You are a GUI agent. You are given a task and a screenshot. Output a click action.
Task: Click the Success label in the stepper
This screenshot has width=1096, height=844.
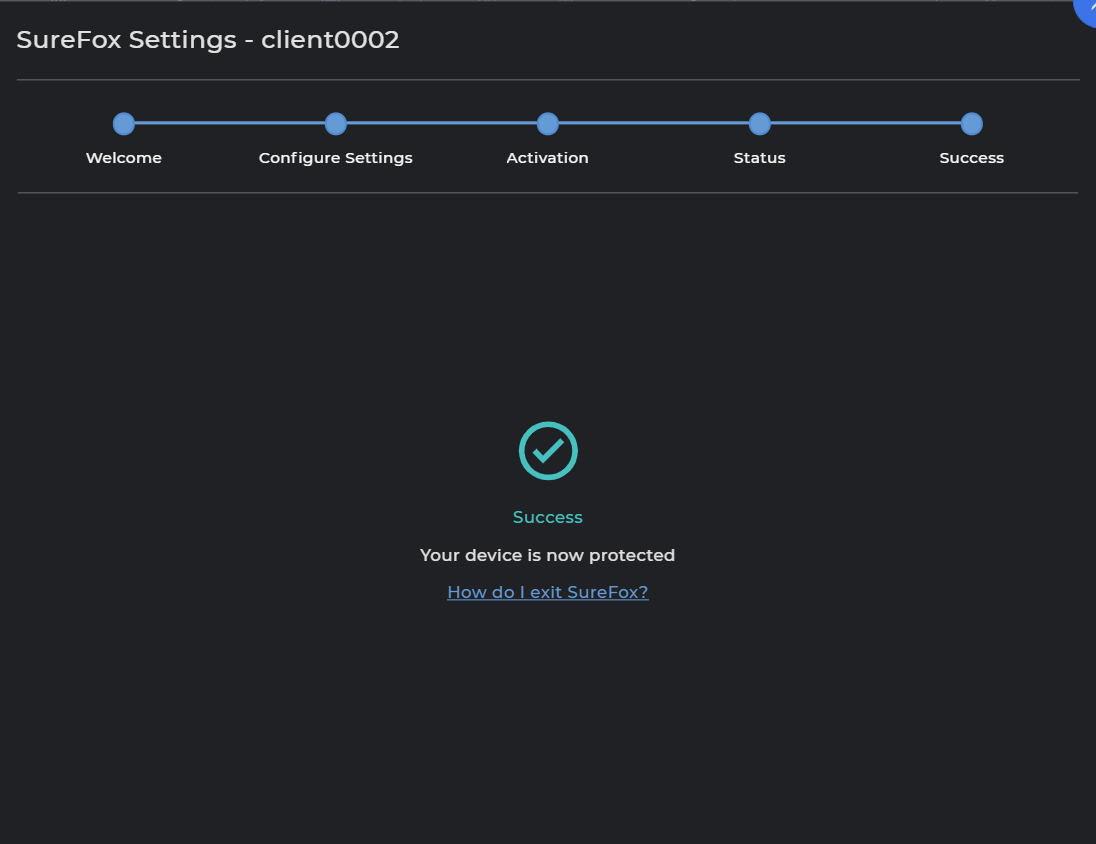pyautogui.click(x=971, y=158)
